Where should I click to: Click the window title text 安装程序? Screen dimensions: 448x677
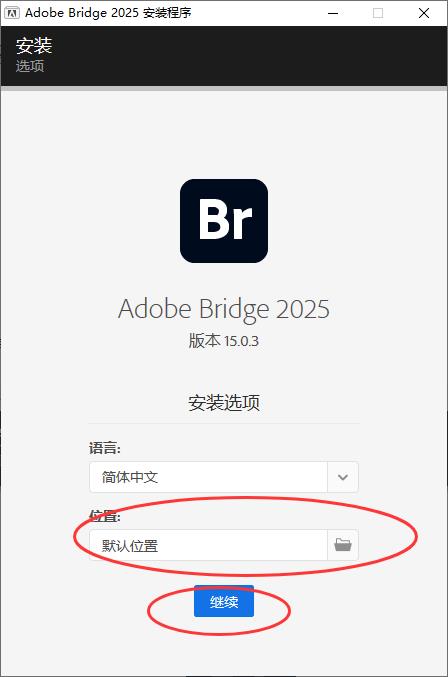pos(167,13)
